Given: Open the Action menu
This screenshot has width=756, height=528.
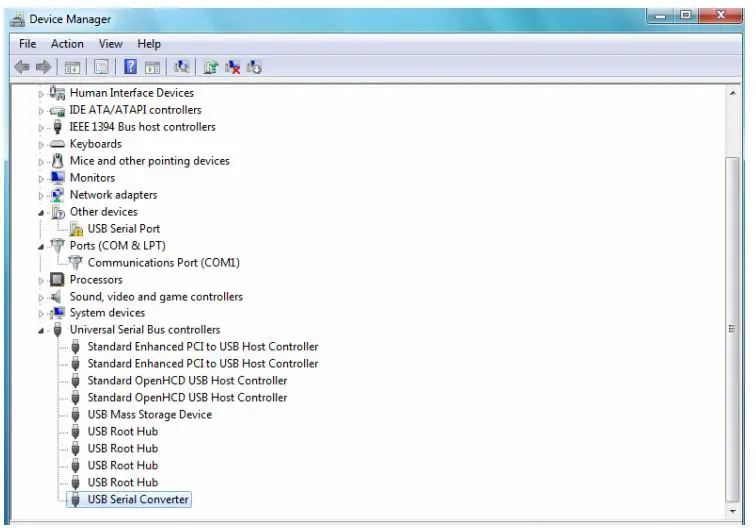Looking at the screenshot, I should point(67,44).
